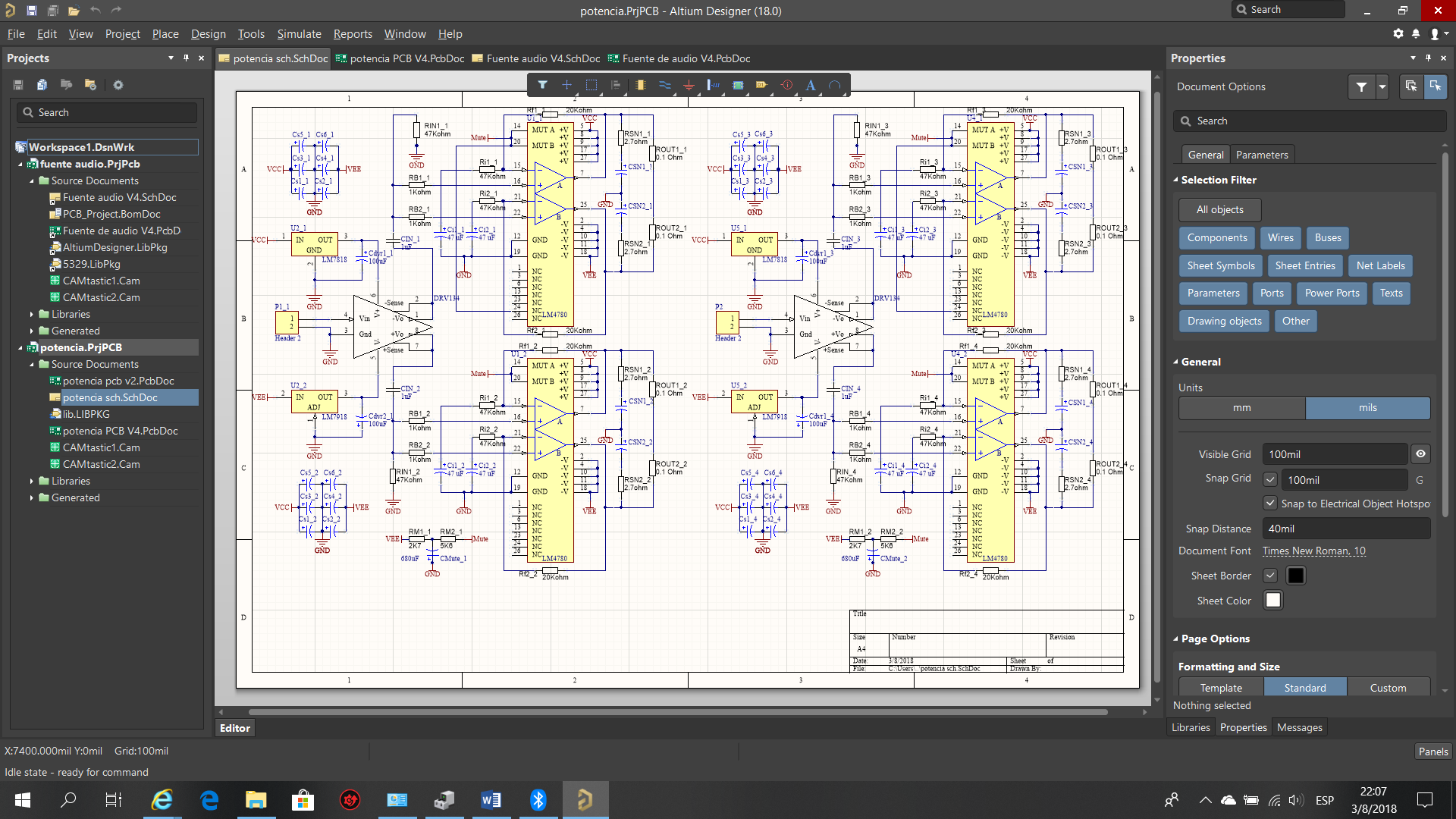Click the undo arrow in title bar
The width and height of the screenshot is (1456, 819).
click(95, 11)
